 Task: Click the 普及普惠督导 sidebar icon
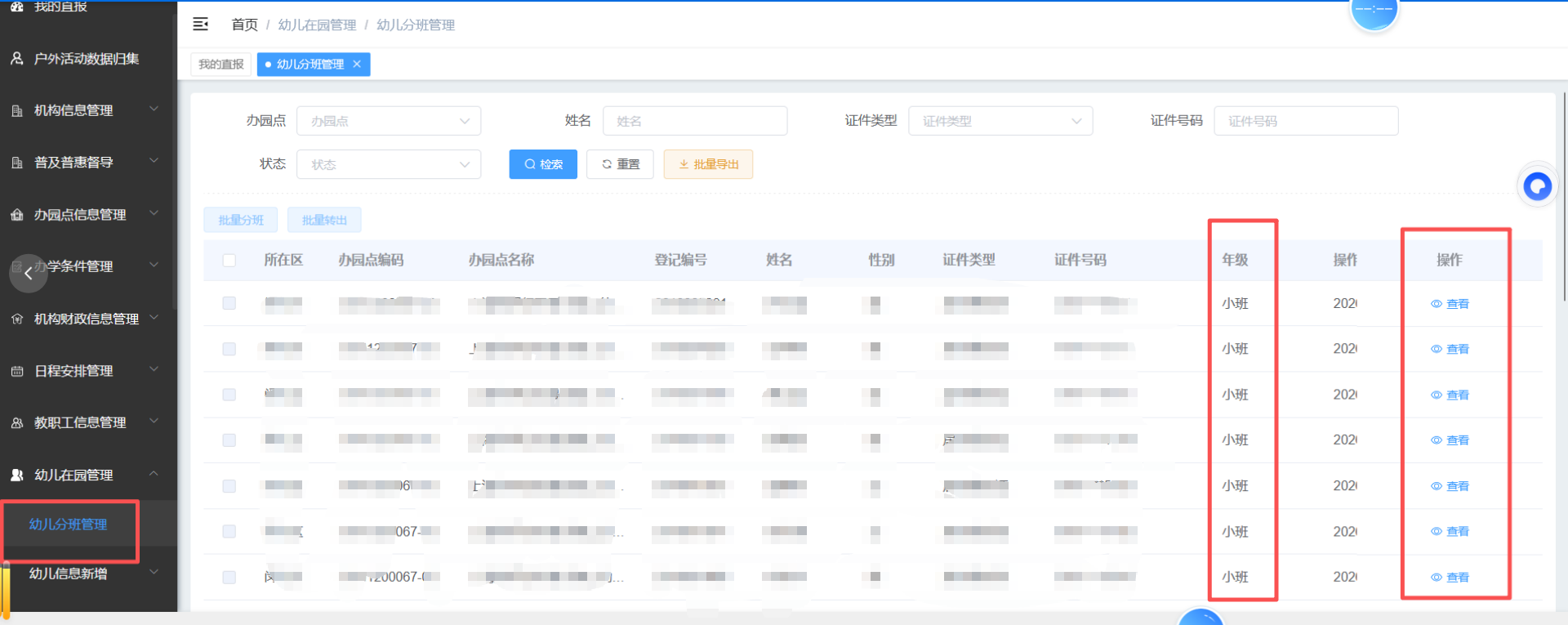coord(16,163)
